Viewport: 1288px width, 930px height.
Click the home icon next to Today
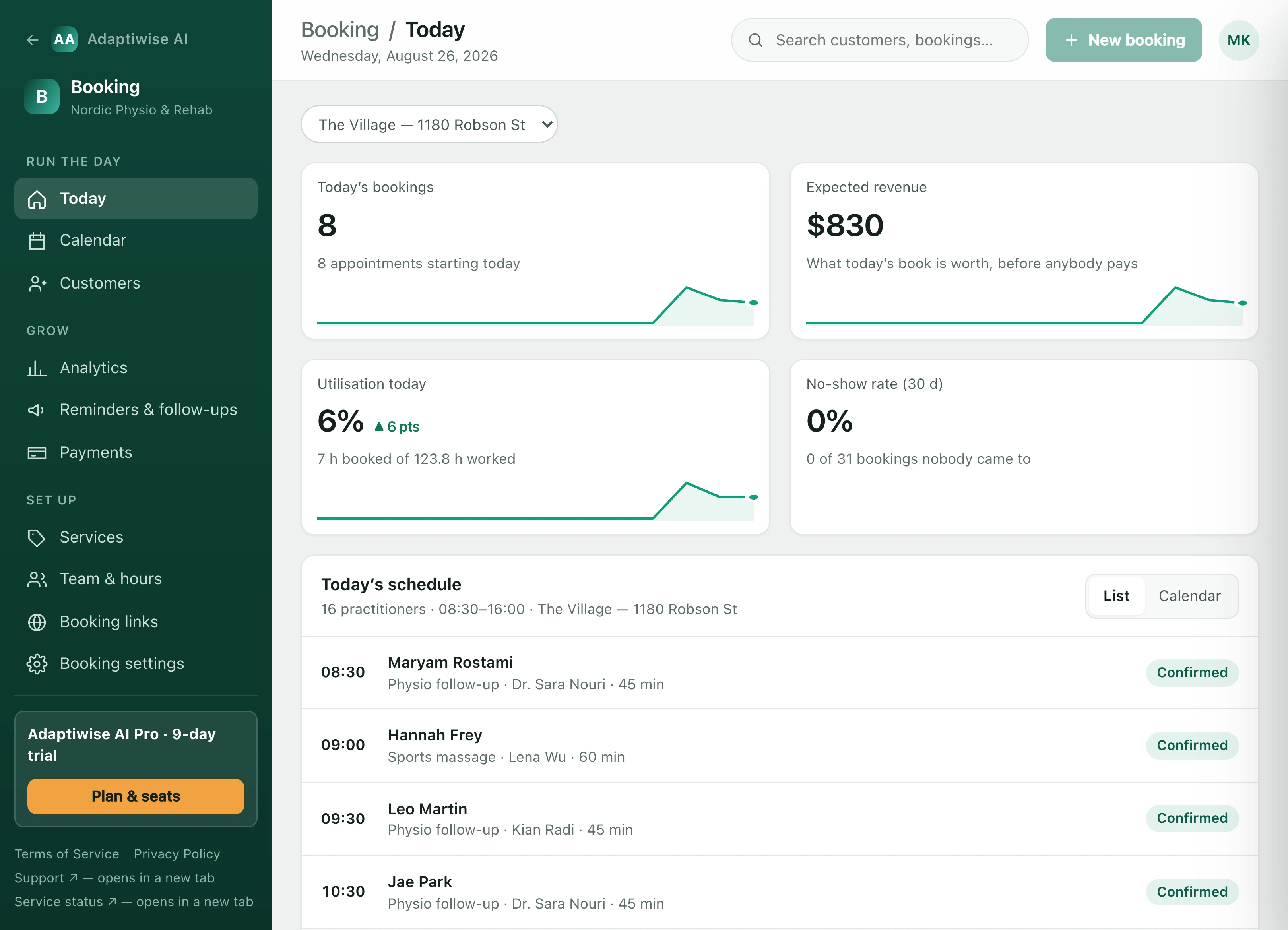point(37,199)
